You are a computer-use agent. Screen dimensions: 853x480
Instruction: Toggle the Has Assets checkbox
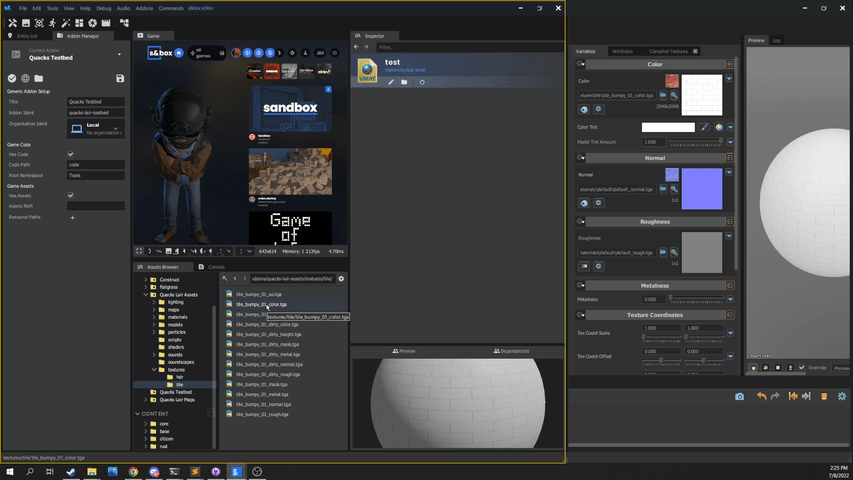[71, 195]
